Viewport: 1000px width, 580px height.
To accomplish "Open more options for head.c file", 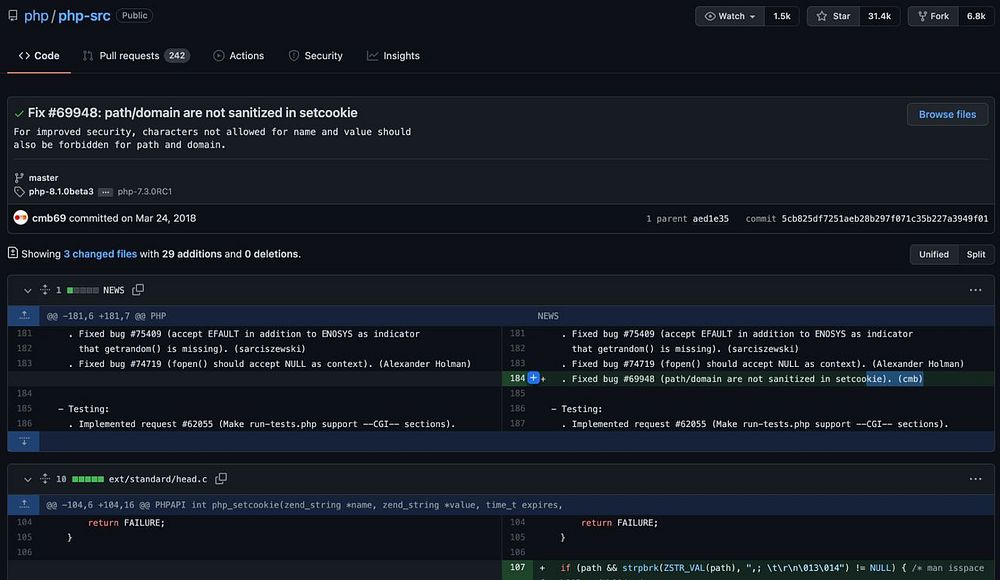I will pyautogui.click(x=975, y=479).
